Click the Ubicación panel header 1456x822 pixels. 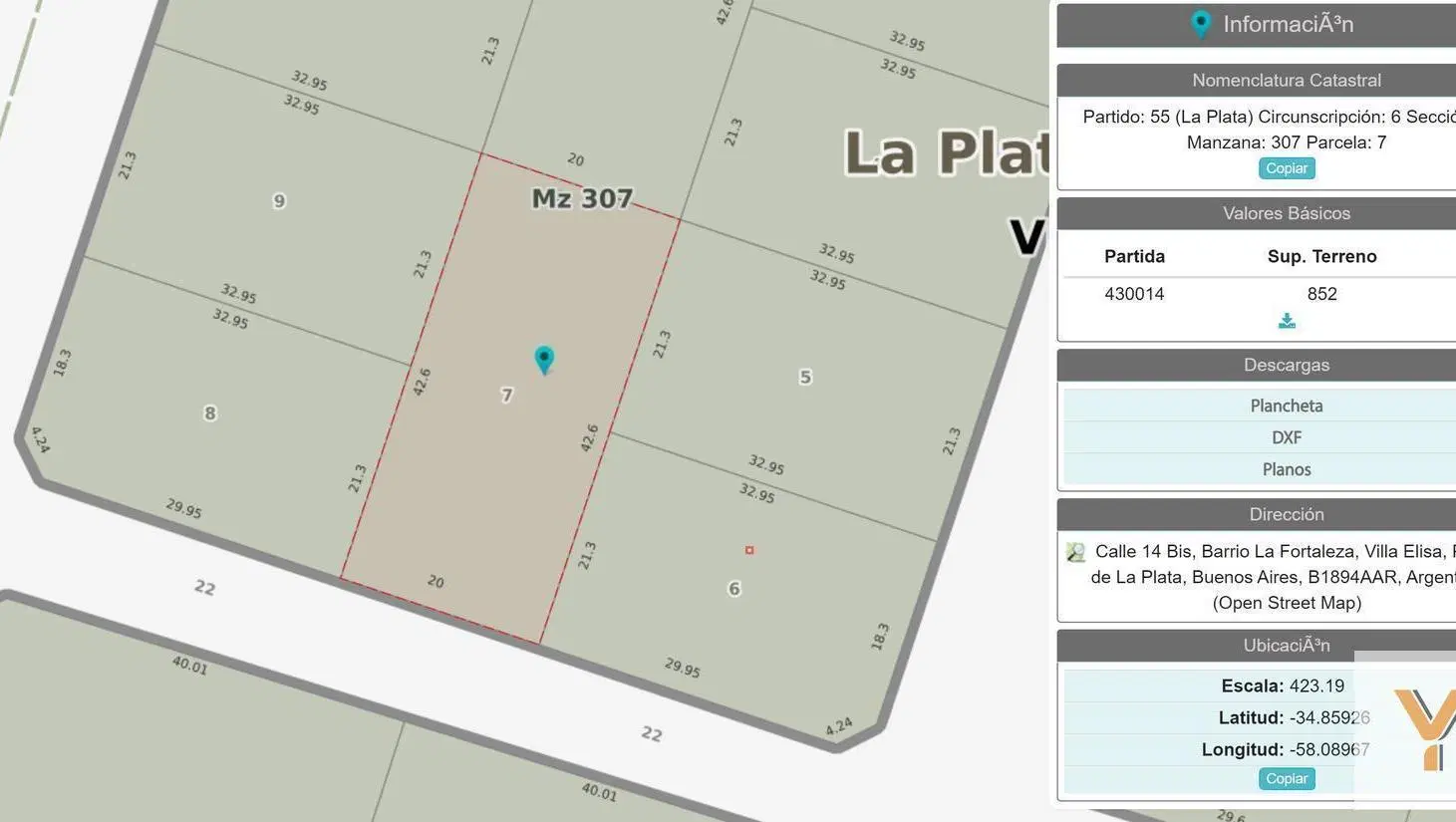pos(1257,646)
